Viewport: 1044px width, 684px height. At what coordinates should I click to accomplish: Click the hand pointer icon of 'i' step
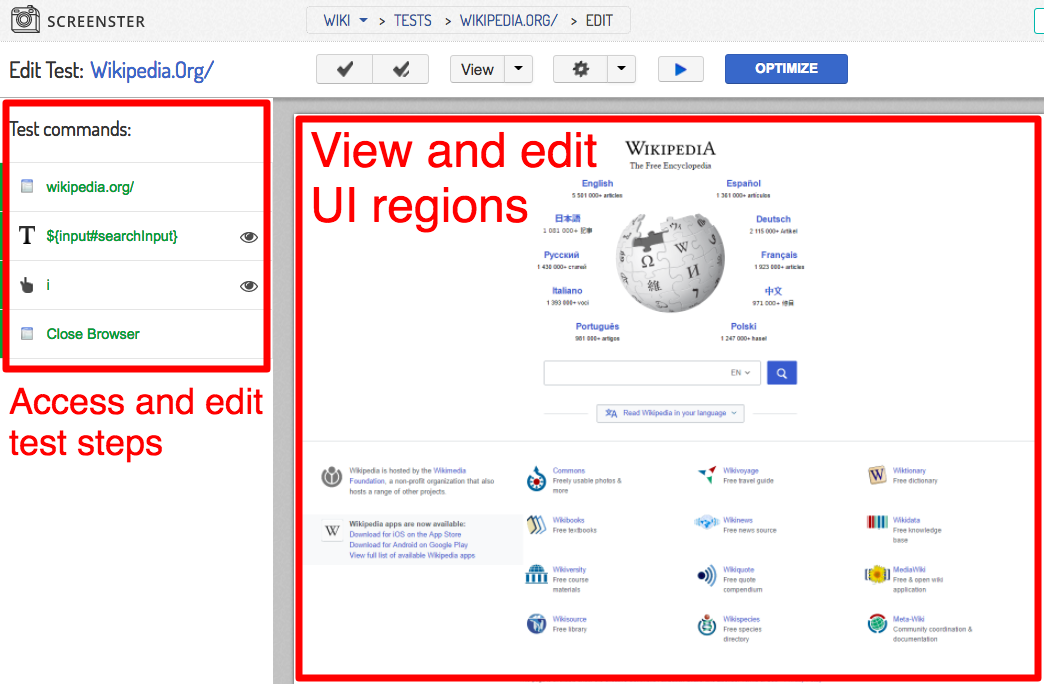pyautogui.click(x=27, y=285)
